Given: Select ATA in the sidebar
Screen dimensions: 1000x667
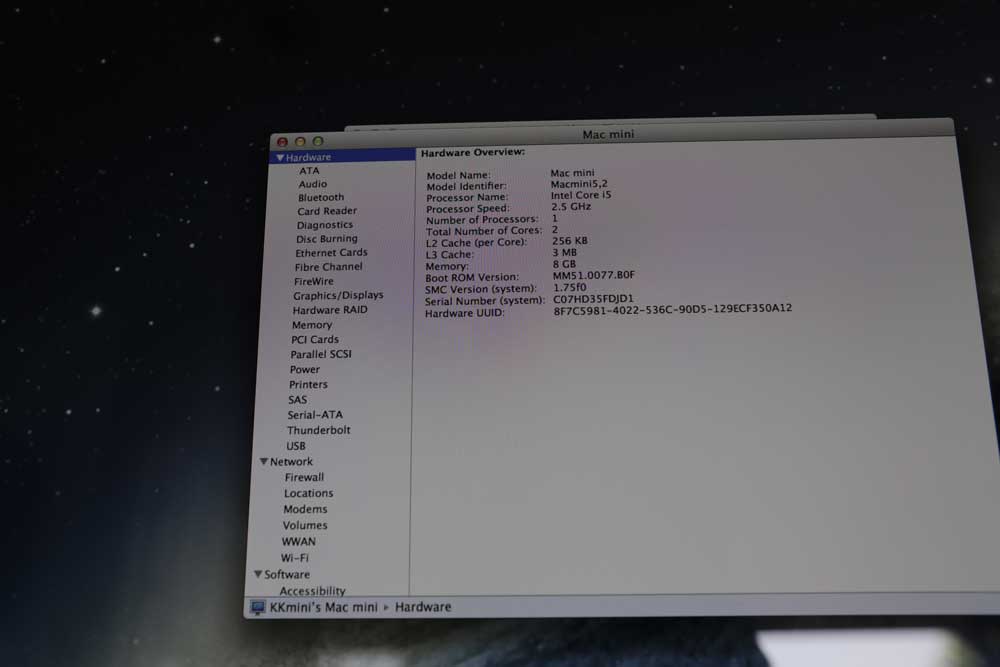Looking at the screenshot, I should (309, 171).
